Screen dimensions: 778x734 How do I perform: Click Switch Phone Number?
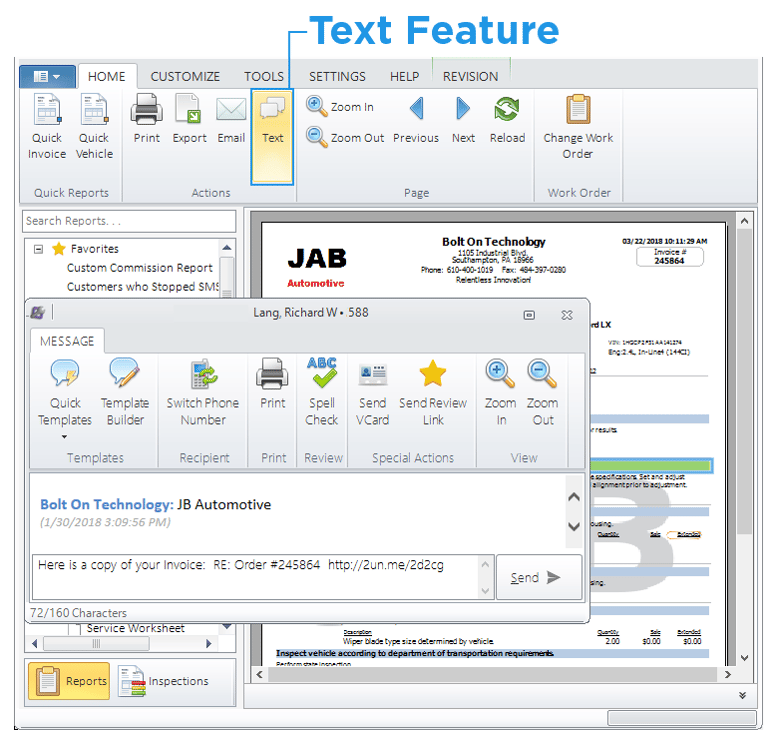point(202,392)
